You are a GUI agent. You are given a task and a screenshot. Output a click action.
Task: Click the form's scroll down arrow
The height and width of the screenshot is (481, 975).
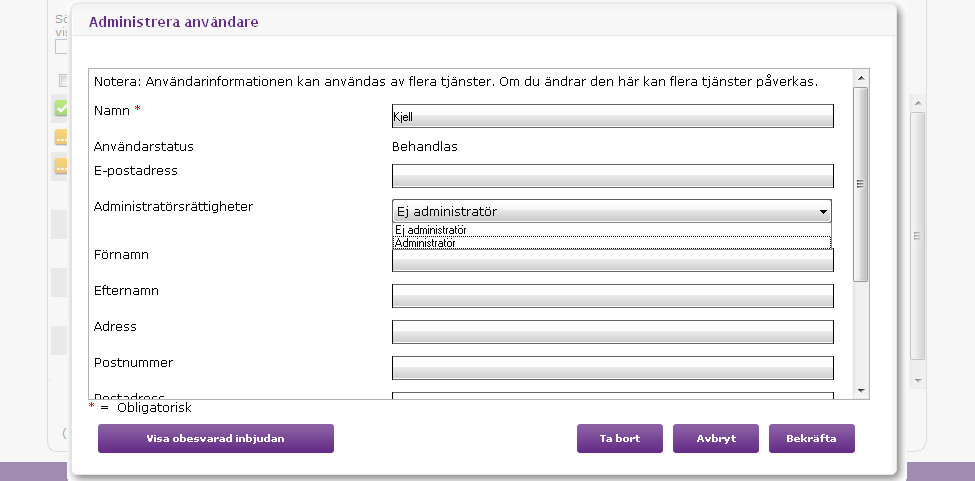pos(861,390)
